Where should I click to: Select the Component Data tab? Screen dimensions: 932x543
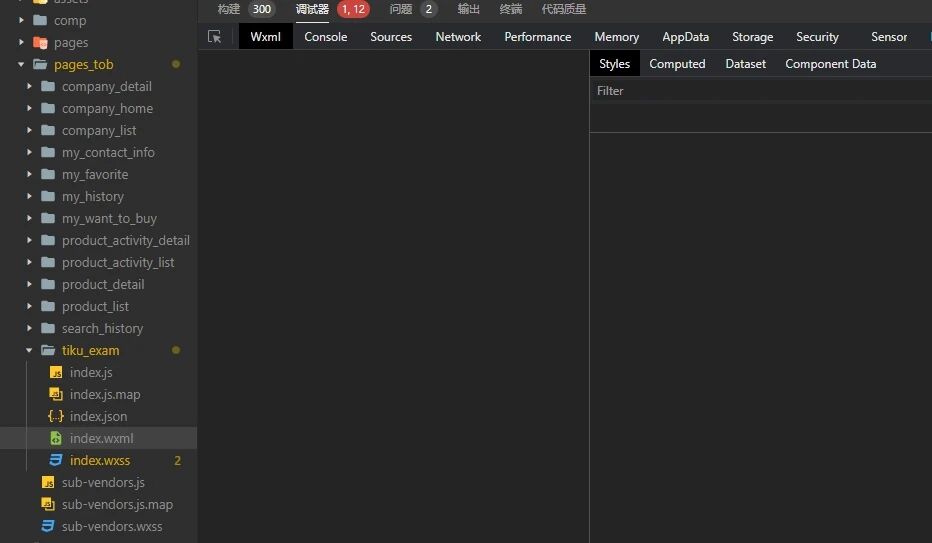tap(830, 64)
